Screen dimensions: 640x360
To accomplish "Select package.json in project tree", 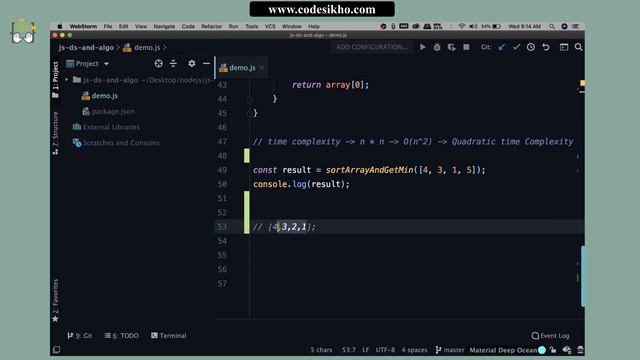I will [x=109, y=111].
